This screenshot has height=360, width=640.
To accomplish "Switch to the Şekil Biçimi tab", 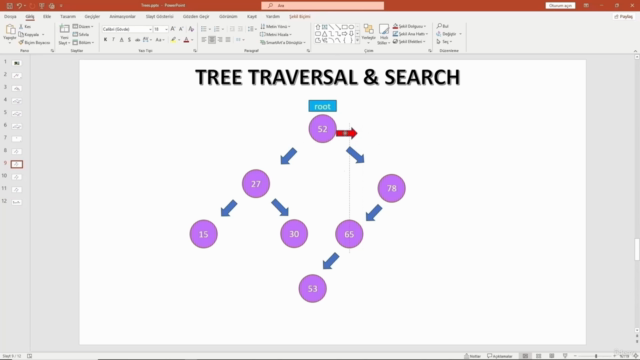I will pyautogui.click(x=300, y=17).
